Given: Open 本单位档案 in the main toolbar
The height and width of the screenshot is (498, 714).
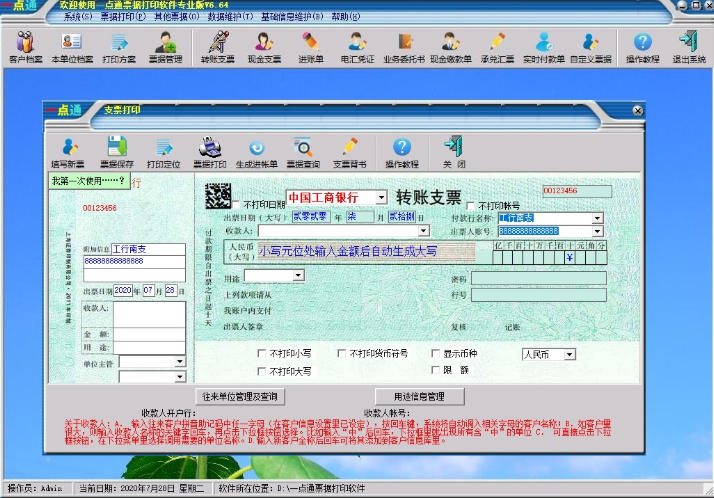Looking at the screenshot, I should coord(72,47).
